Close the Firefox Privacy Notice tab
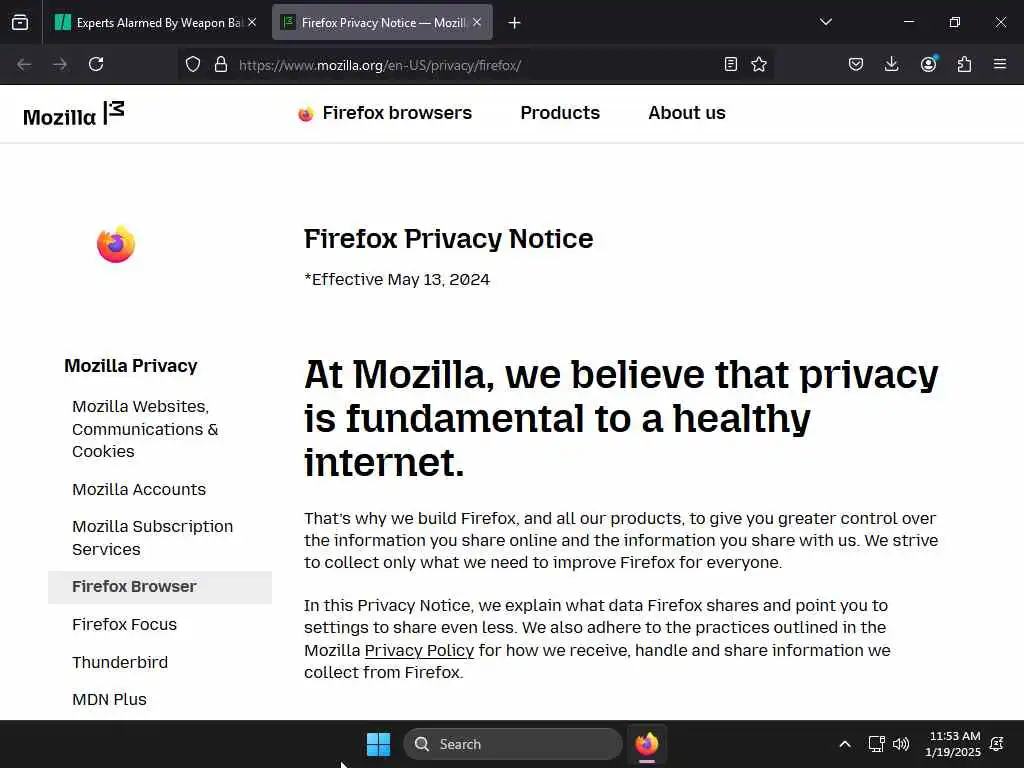This screenshot has width=1024, height=768. [x=477, y=23]
